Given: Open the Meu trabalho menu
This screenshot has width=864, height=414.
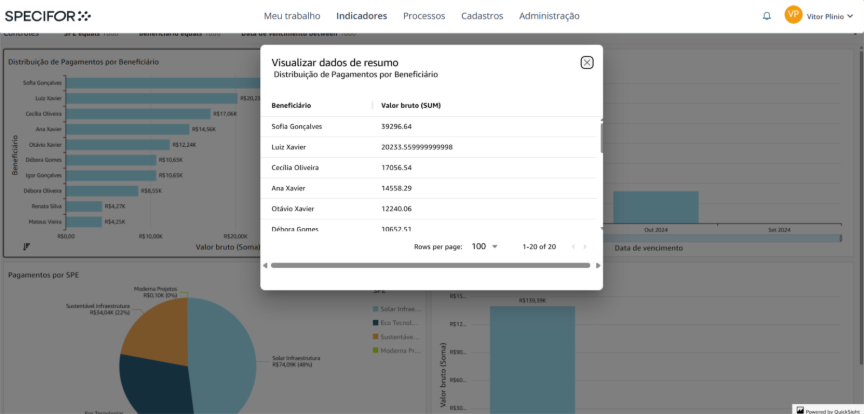Looking at the screenshot, I should point(292,16).
